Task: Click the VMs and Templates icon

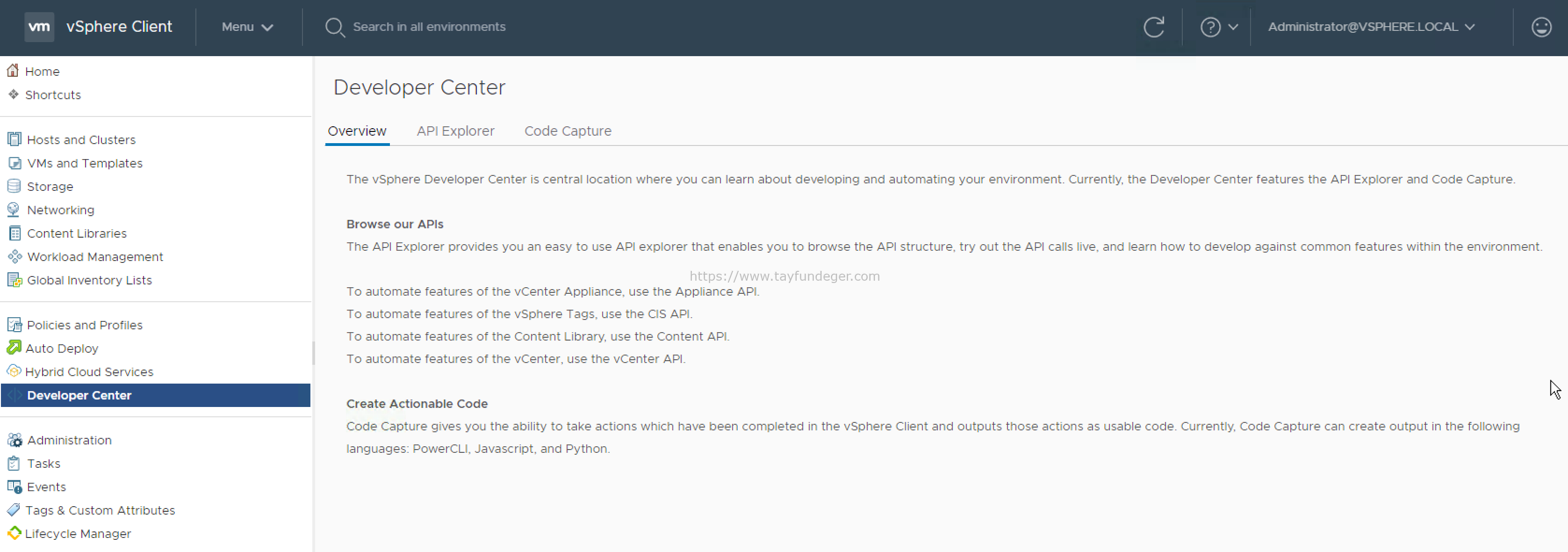Action: [14, 163]
